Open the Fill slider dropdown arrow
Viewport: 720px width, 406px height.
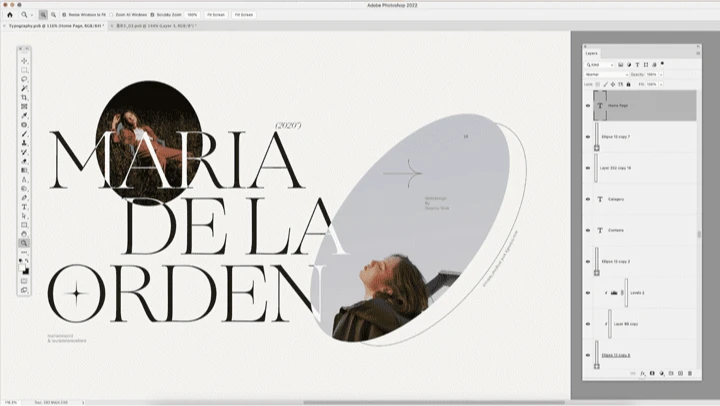[661, 85]
